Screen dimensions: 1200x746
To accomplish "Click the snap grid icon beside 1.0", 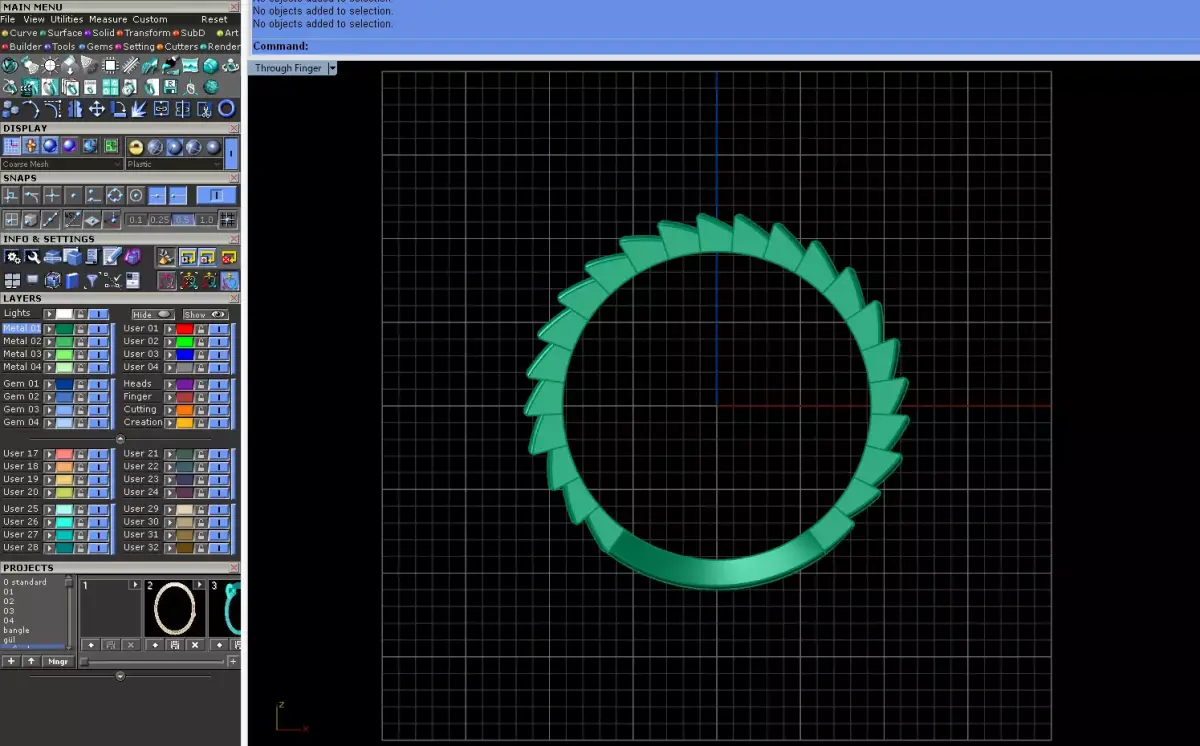I will click(228, 220).
